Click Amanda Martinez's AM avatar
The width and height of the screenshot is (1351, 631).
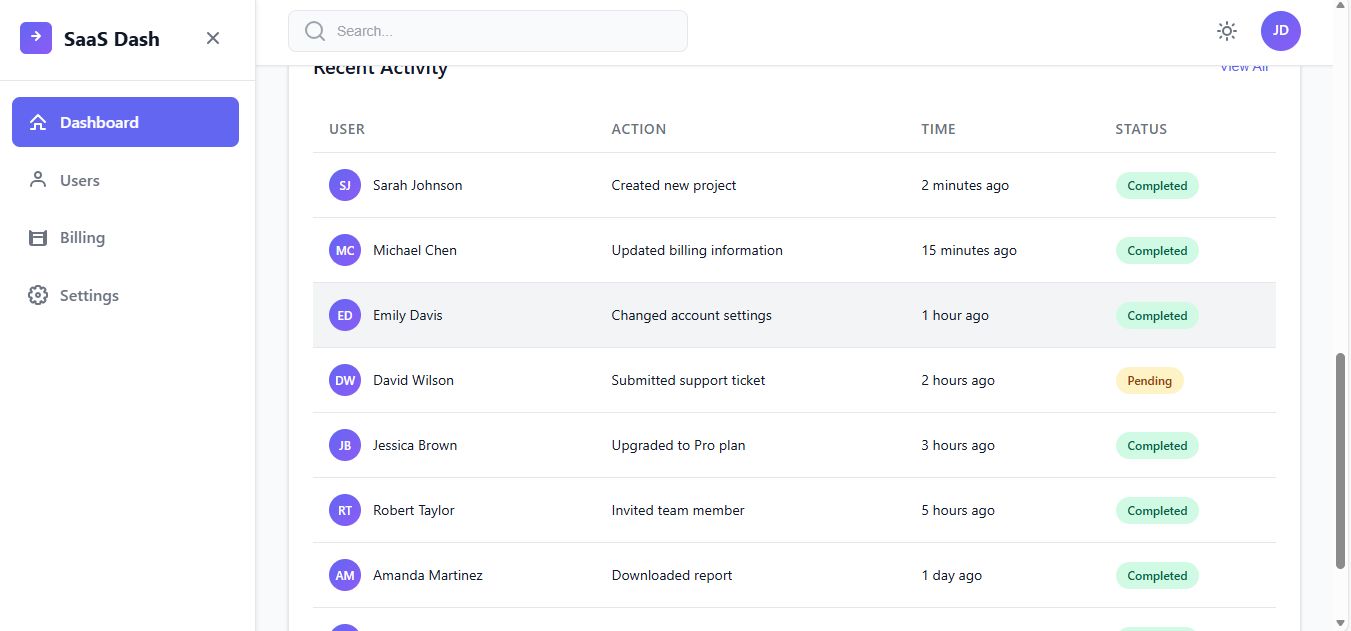pyautogui.click(x=345, y=575)
